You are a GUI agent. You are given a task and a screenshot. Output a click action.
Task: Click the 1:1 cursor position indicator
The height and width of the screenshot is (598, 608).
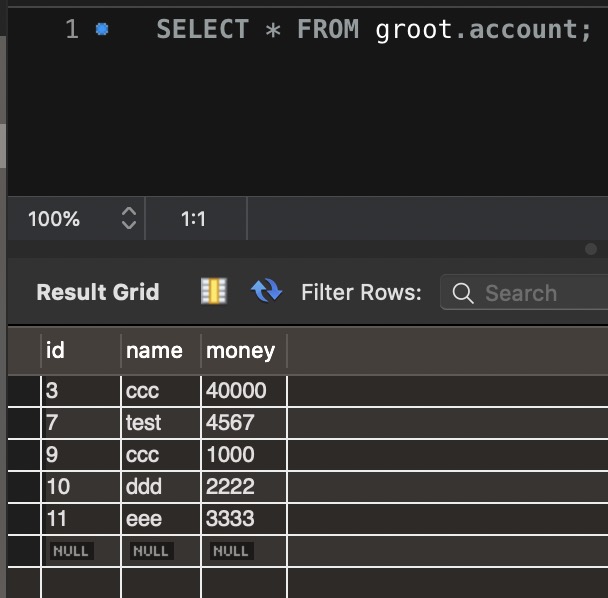194,218
